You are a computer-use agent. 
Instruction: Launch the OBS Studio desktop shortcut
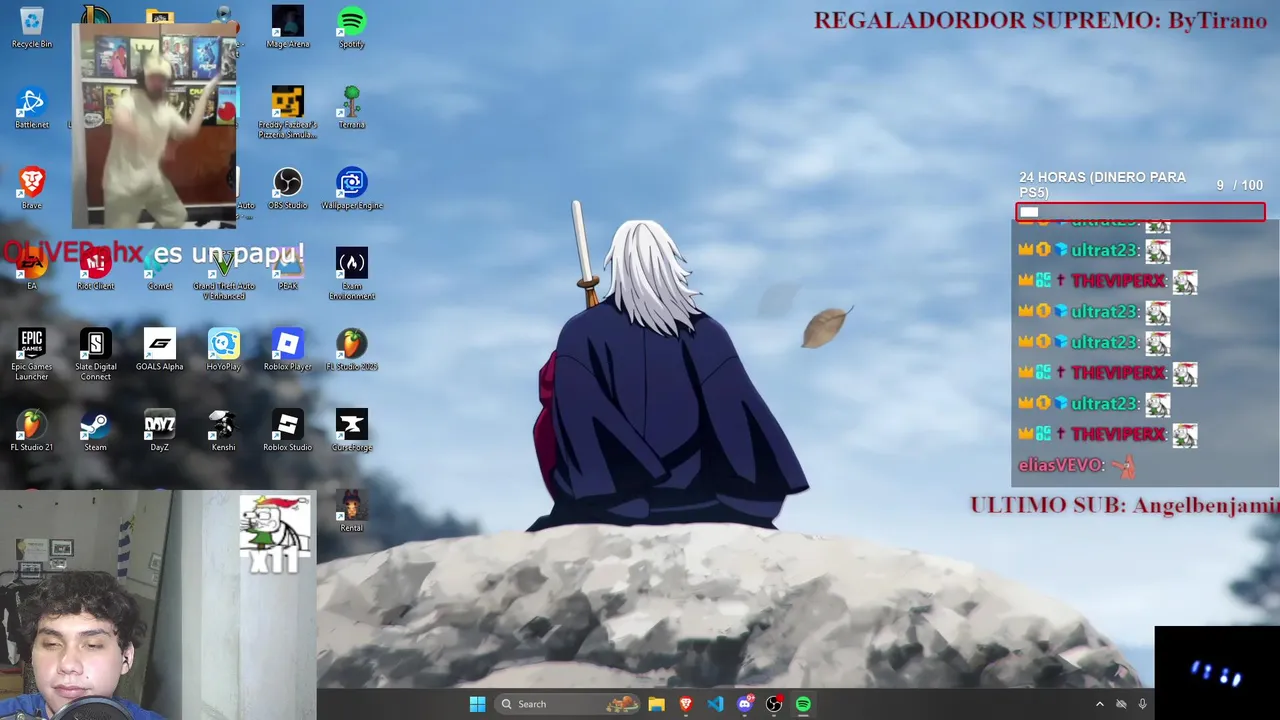tap(288, 189)
